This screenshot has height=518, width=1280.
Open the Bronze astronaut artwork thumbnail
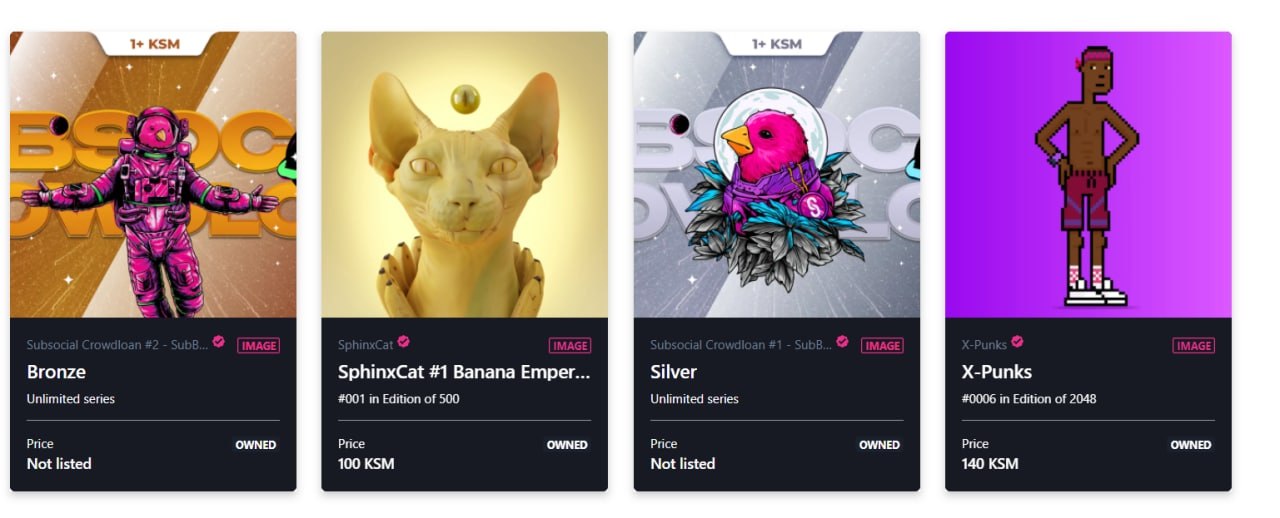[x=153, y=175]
